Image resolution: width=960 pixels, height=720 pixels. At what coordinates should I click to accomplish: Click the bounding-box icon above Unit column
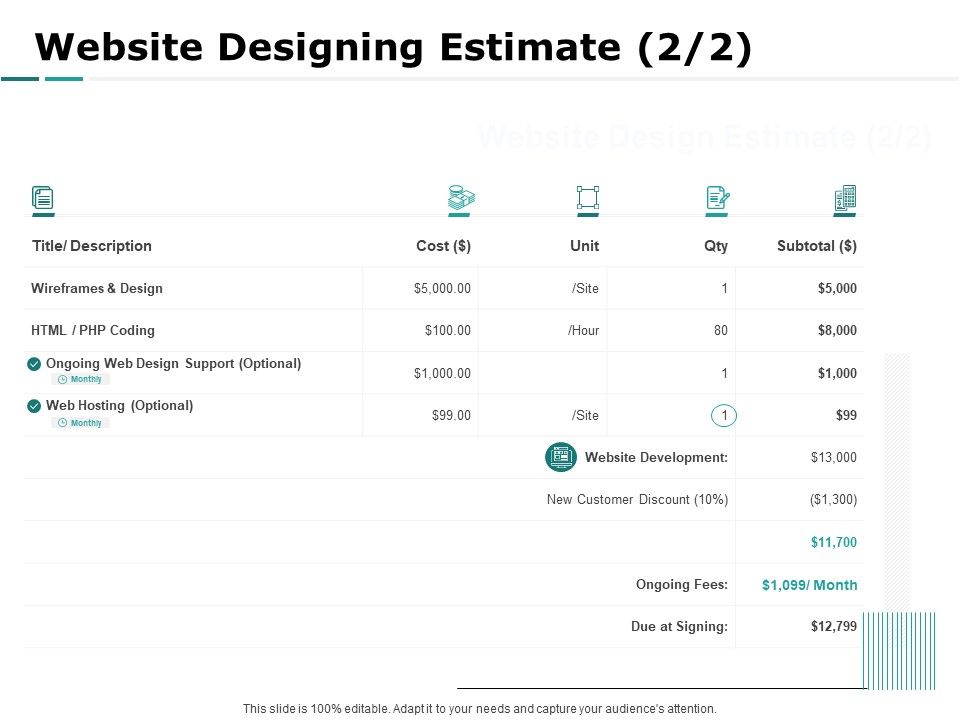tap(588, 199)
